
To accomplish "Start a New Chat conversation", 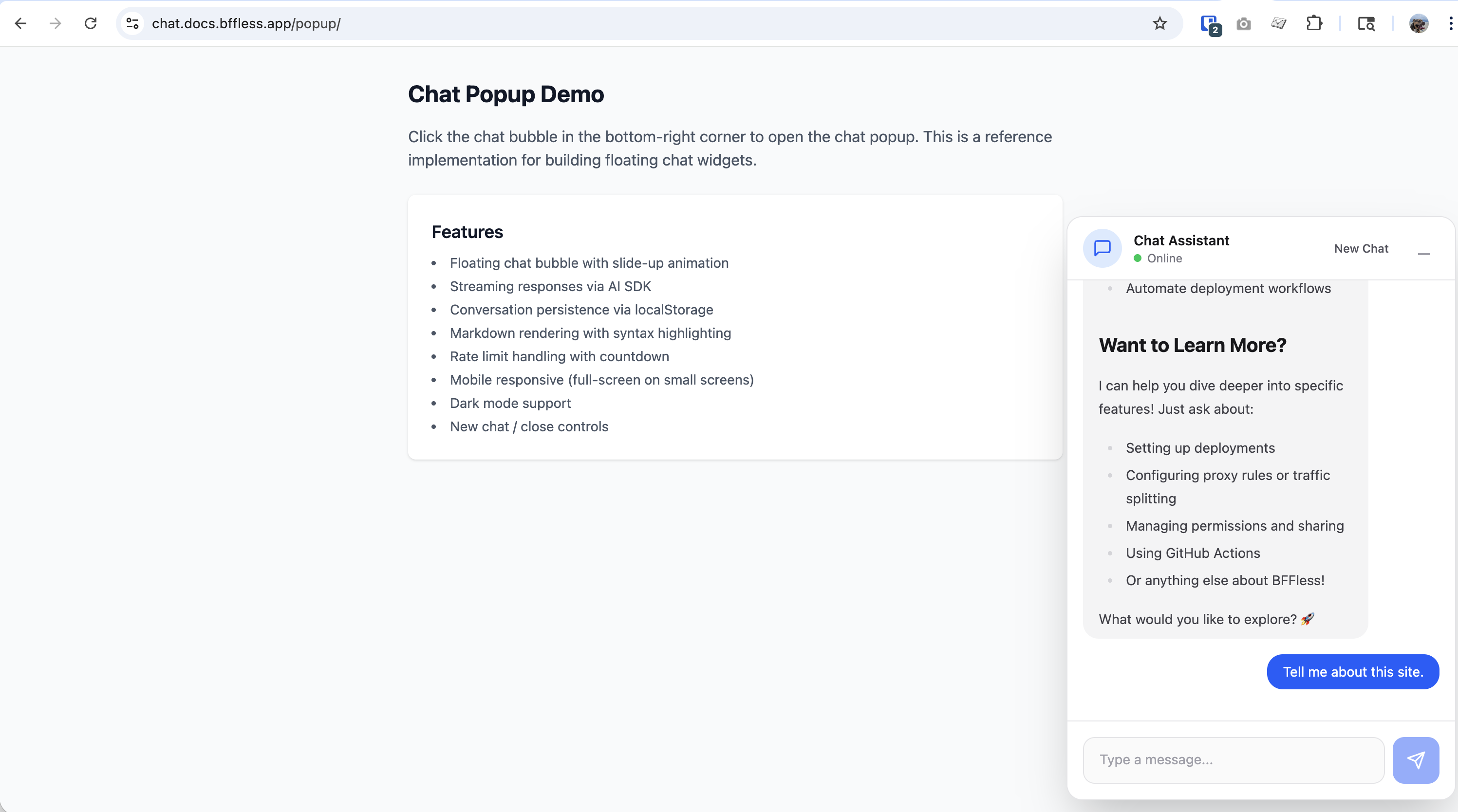I will tap(1361, 248).
